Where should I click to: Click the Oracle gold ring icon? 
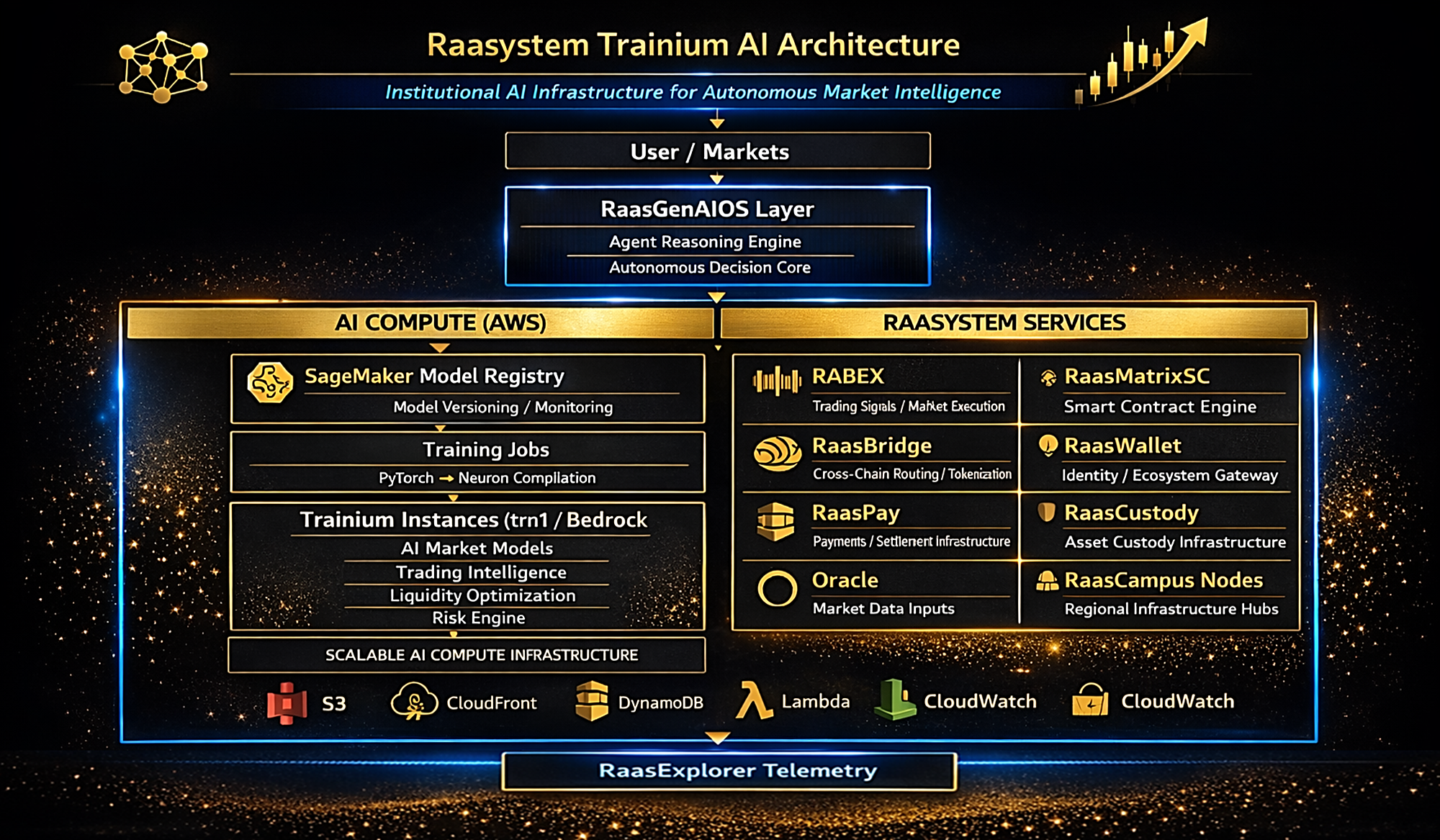point(777,589)
